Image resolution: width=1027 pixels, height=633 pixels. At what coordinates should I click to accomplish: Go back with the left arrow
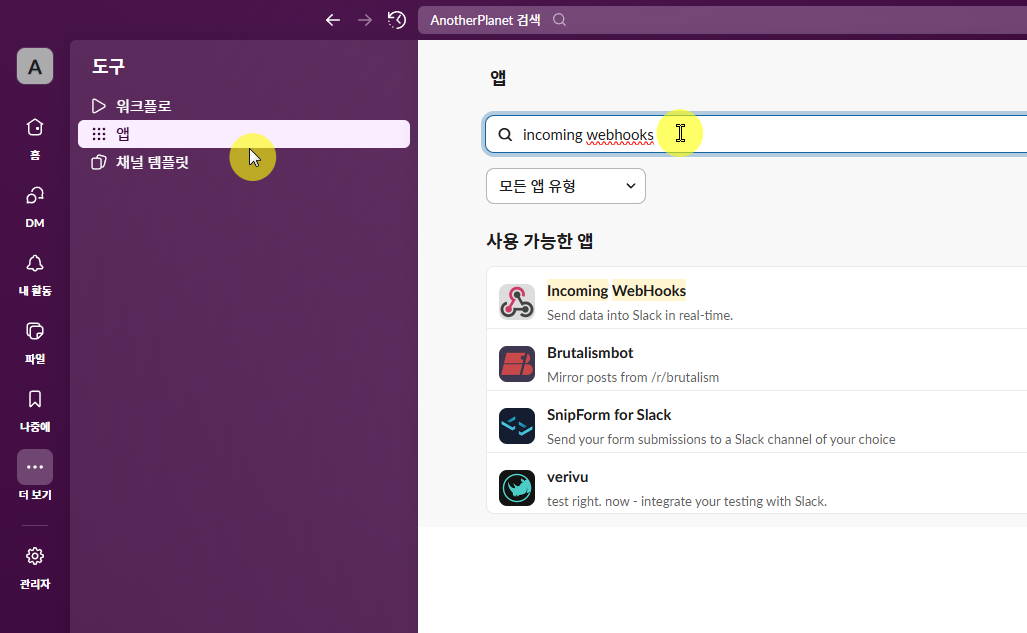point(333,20)
